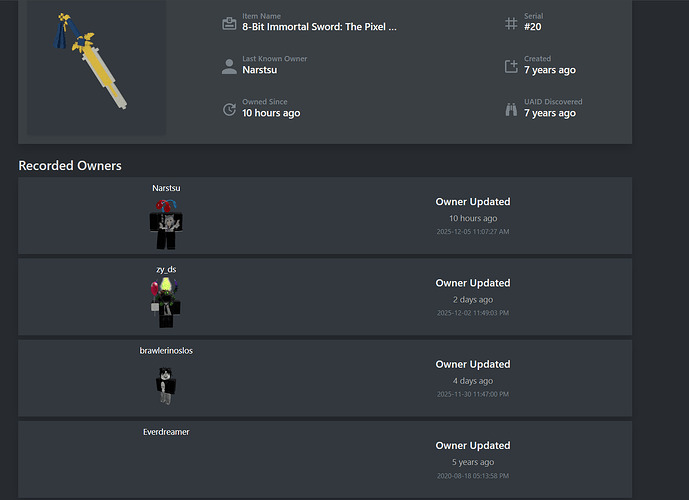Open the 8-Bit Immortal Sword item image

tap(96, 67)
